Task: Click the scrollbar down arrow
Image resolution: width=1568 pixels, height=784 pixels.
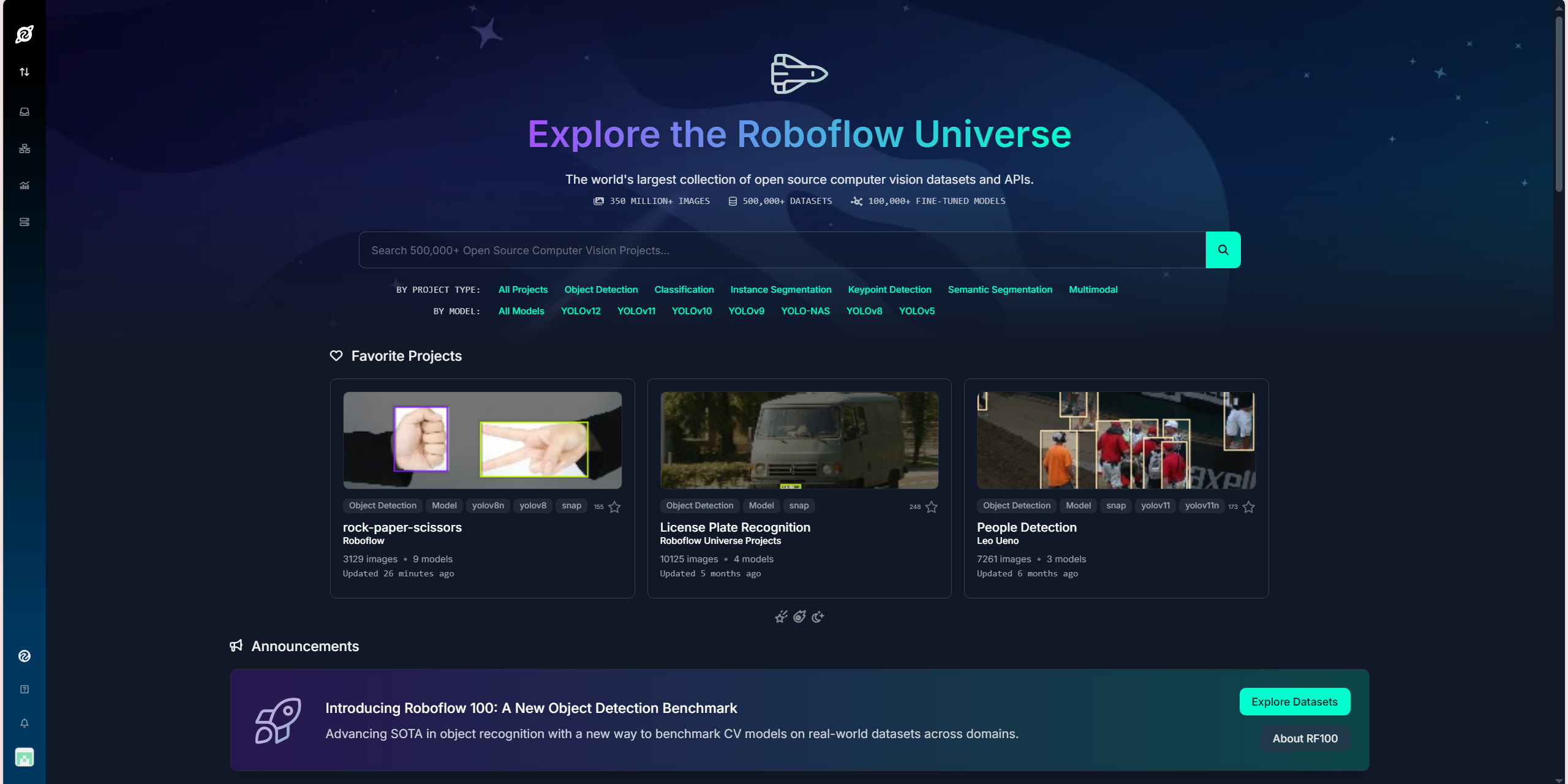Action: coord(1559,780)
